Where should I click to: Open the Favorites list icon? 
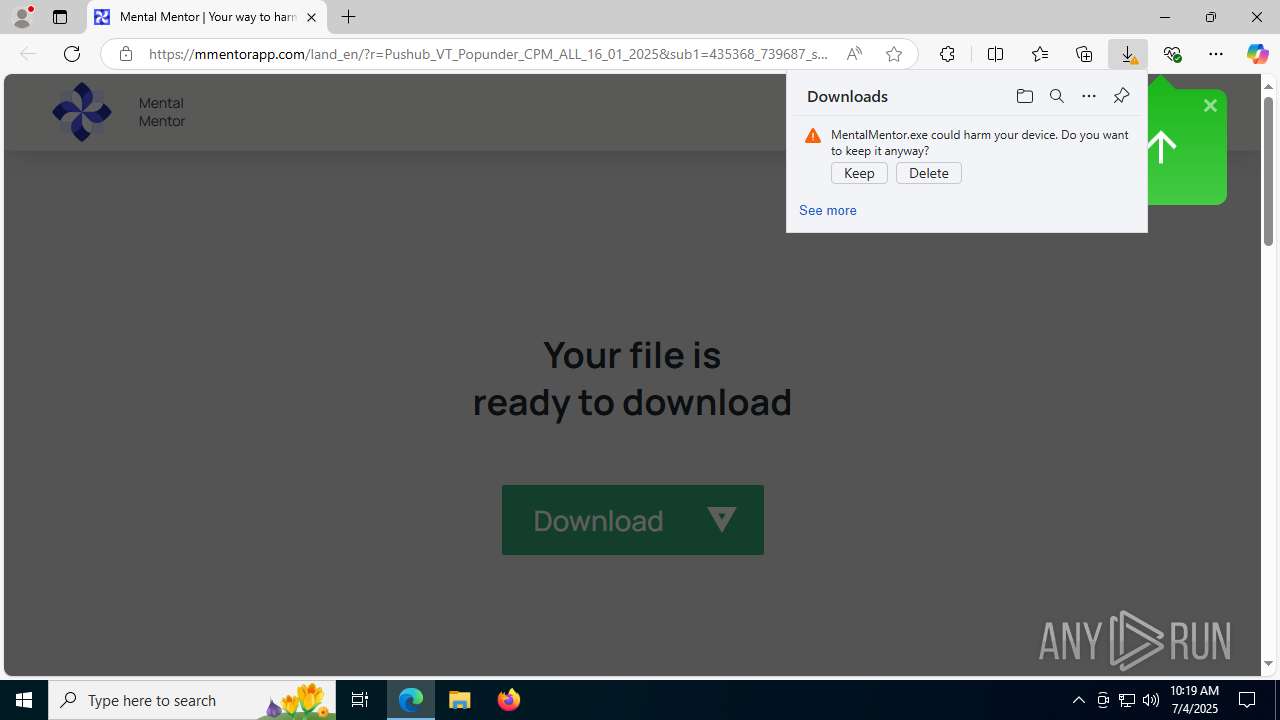coord(1039,54)
